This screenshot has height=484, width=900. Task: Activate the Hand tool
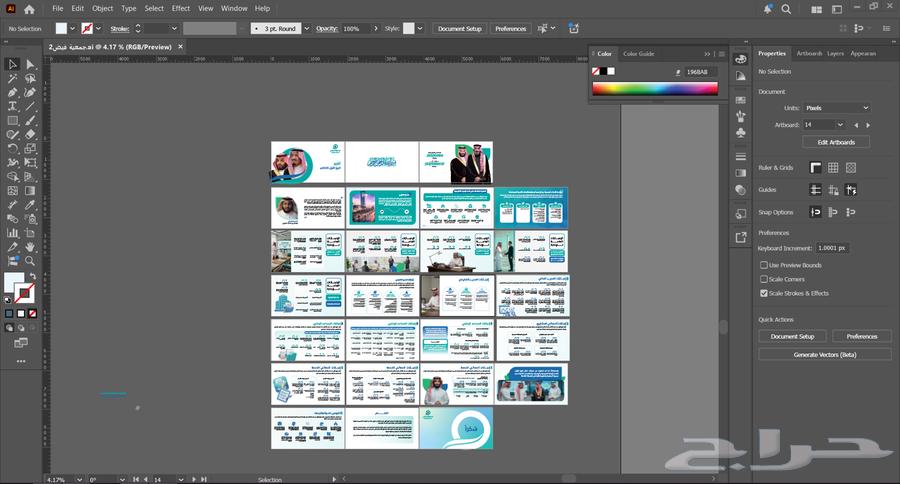point(30,247)
